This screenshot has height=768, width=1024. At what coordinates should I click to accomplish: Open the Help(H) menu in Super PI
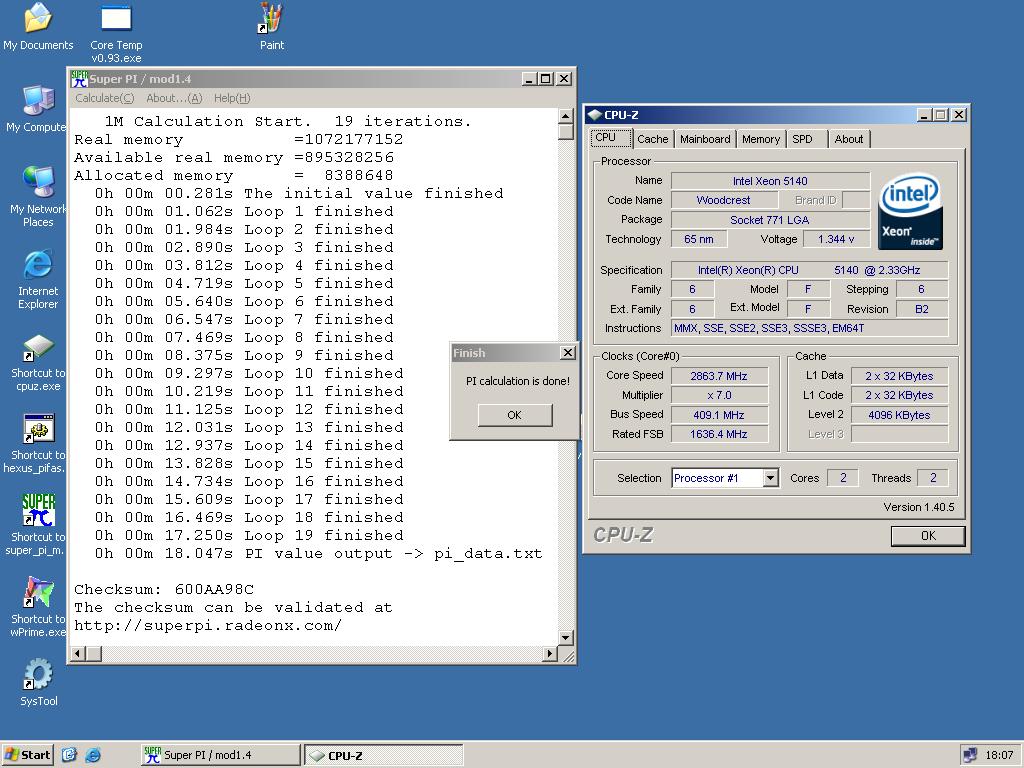(232, 98)
